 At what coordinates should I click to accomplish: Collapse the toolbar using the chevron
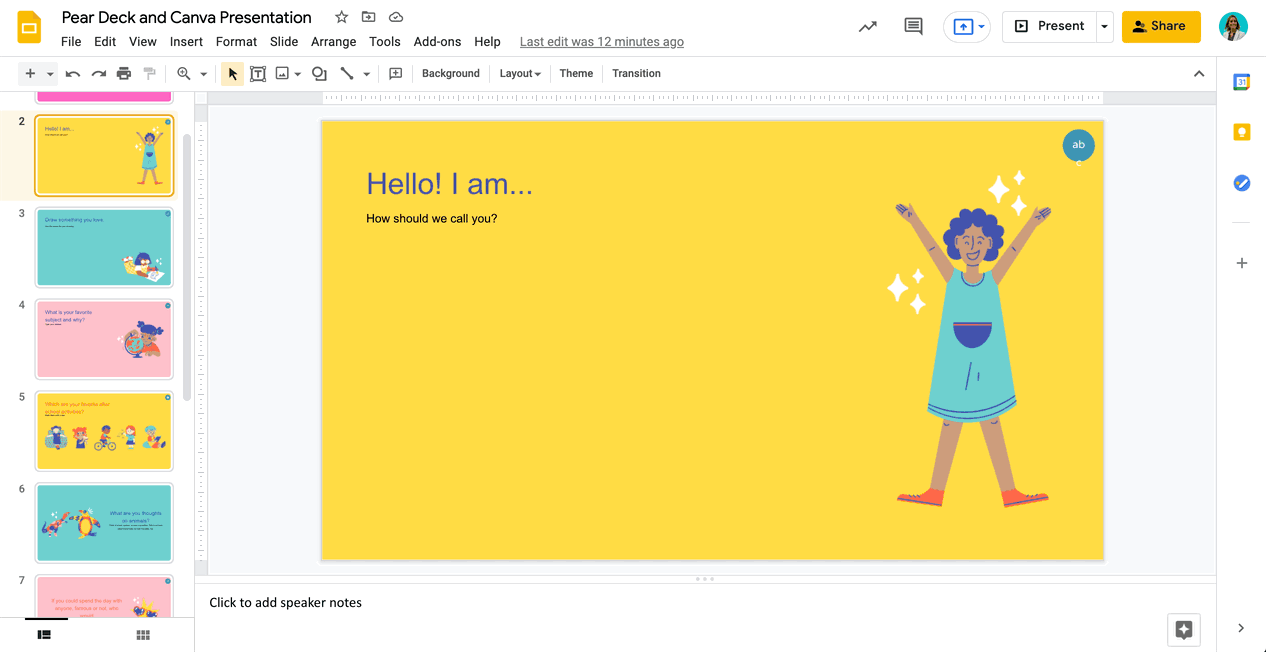[x=1199, y=73]
